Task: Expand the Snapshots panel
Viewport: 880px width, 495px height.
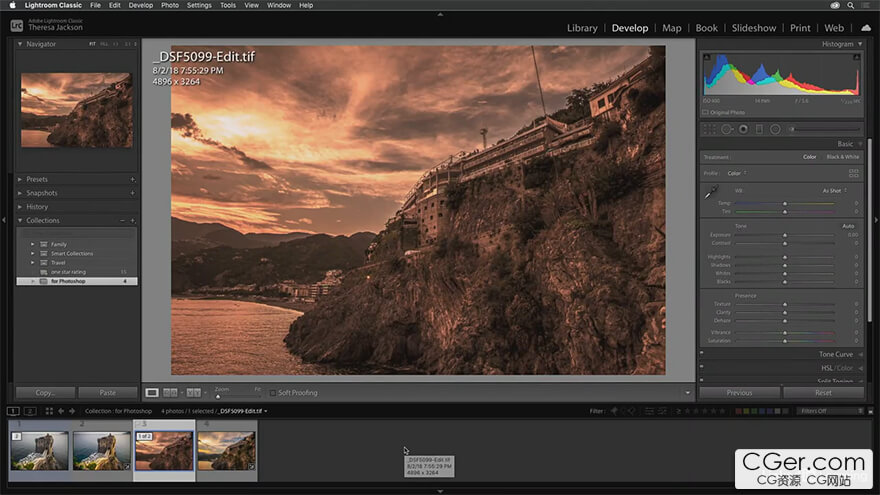Action: point(20,192)
